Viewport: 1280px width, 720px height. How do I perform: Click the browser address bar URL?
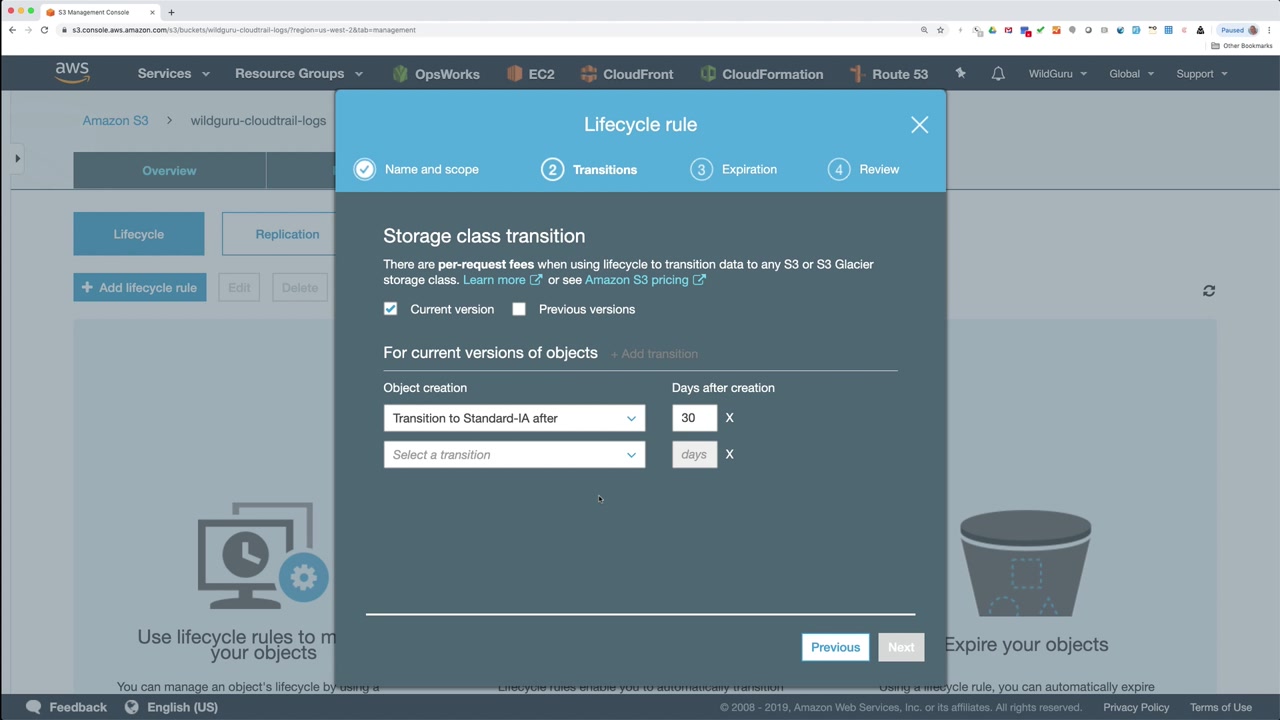pyautogui.click(x=244, y=30)
